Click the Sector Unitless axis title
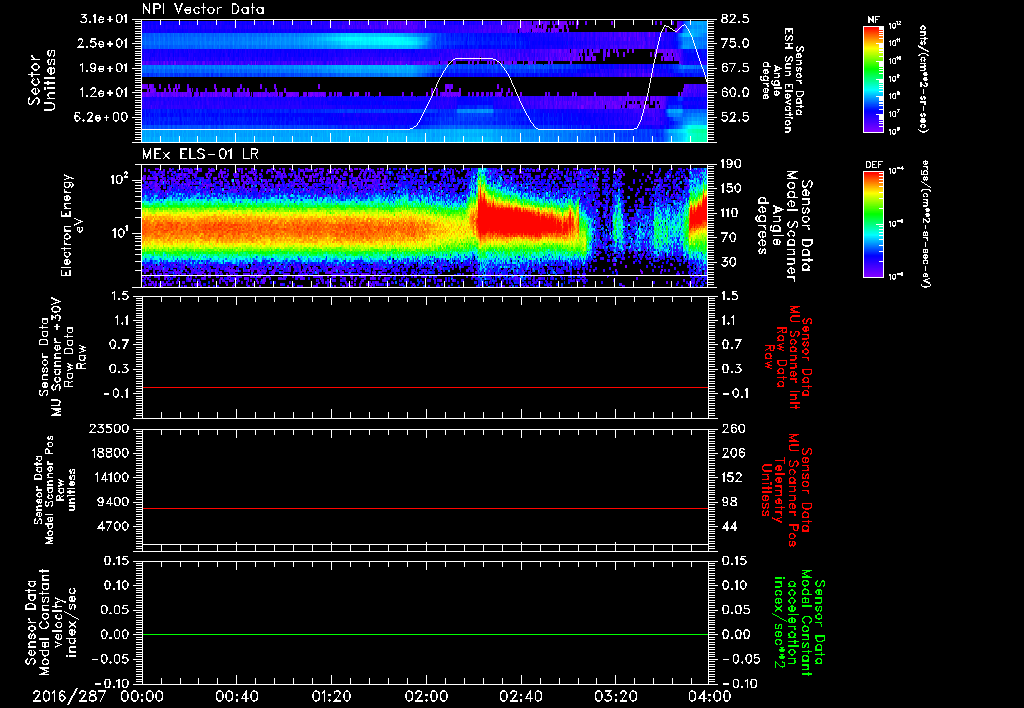This screenshot has height=708, width=1024. click(x=42, y=80)
